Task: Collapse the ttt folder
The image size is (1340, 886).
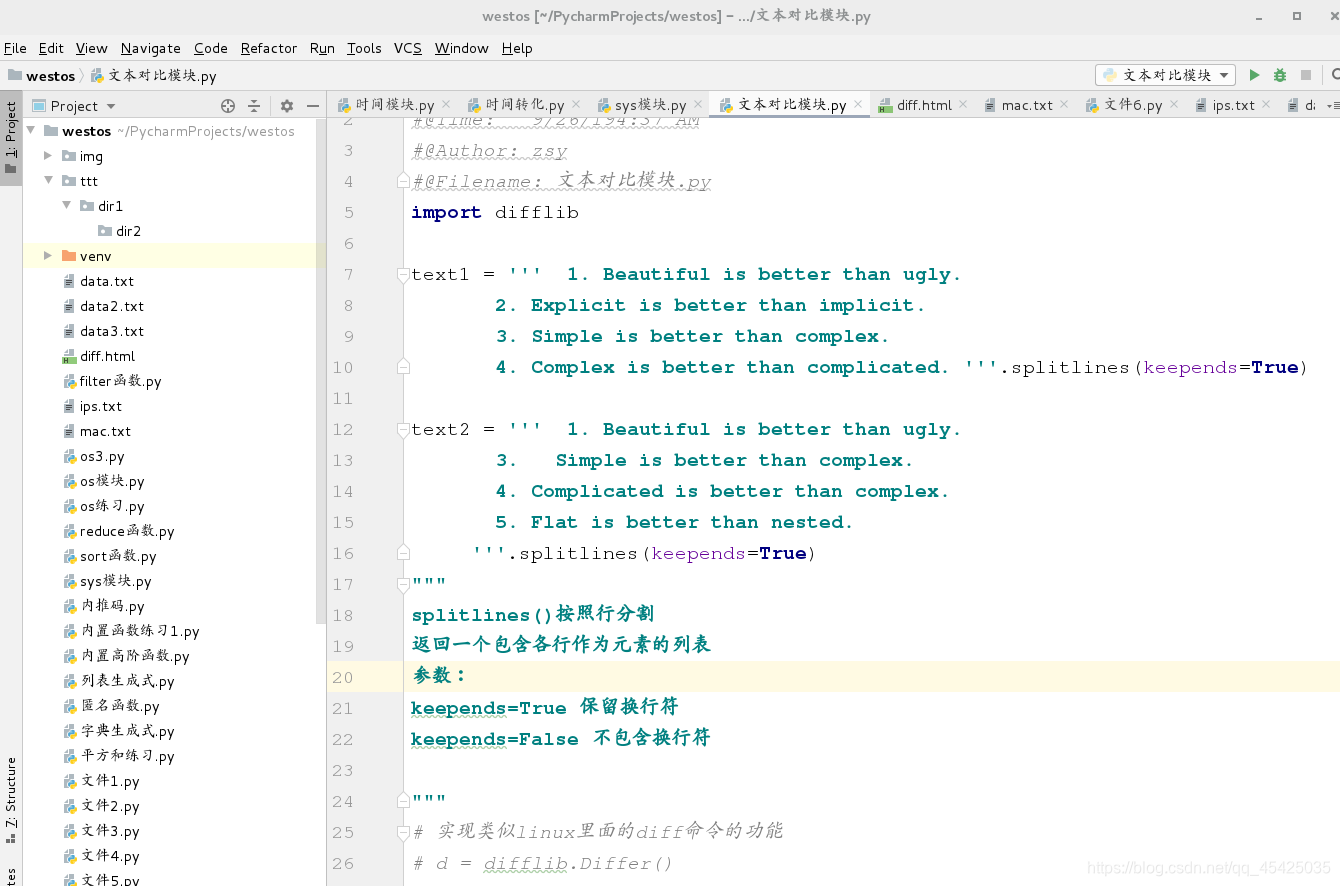Action: tap(48, 181)
